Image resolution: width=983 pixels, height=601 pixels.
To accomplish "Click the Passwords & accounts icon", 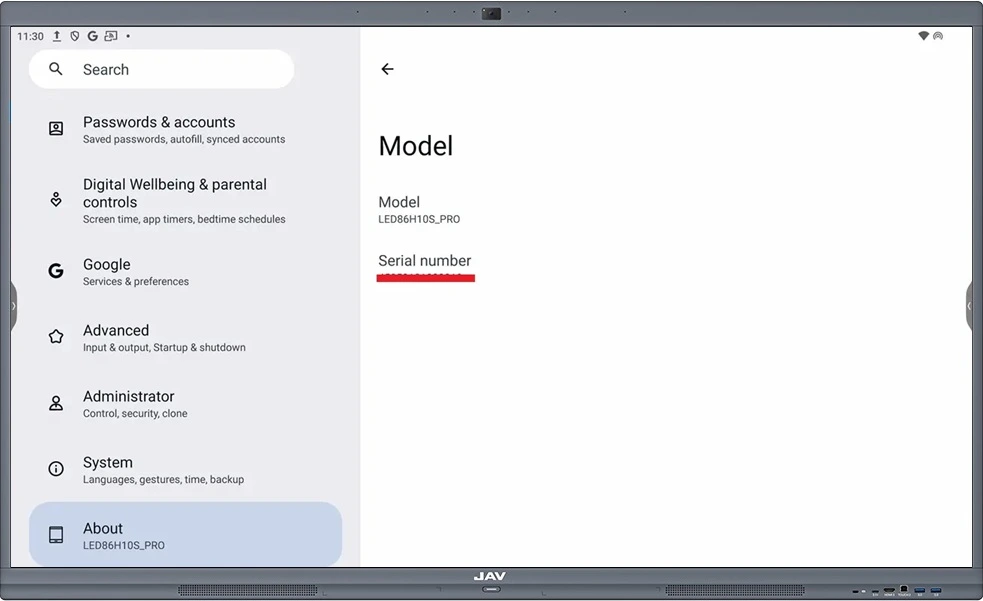I will point(56,129).
